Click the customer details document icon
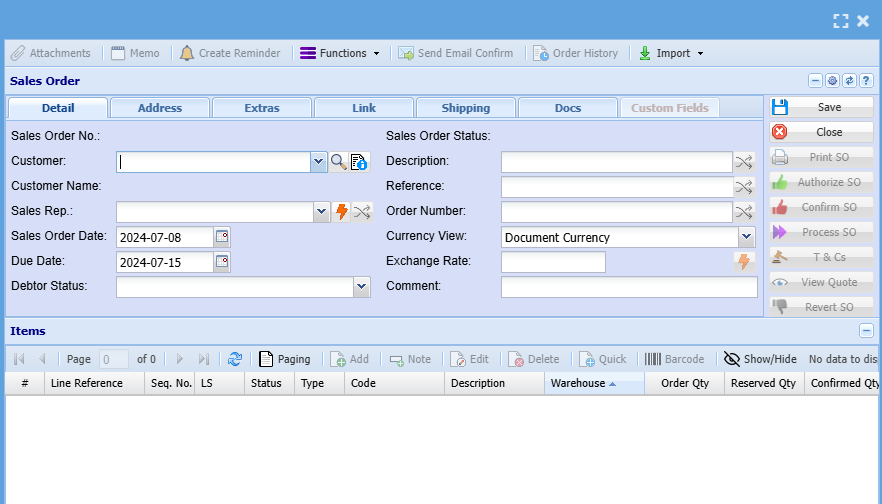Image resolution: width=882 pixels, height=504 pixels. (x=359, y=162)
